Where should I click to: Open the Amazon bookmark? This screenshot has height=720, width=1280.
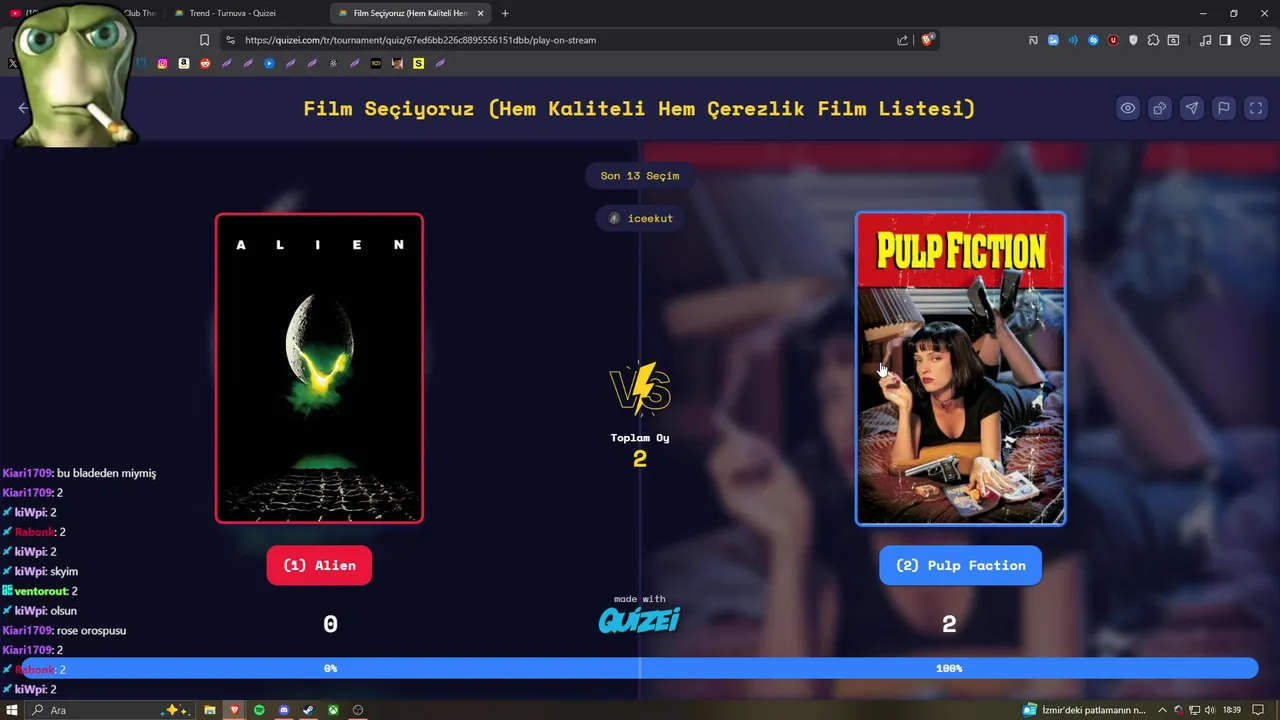[184, 63]
